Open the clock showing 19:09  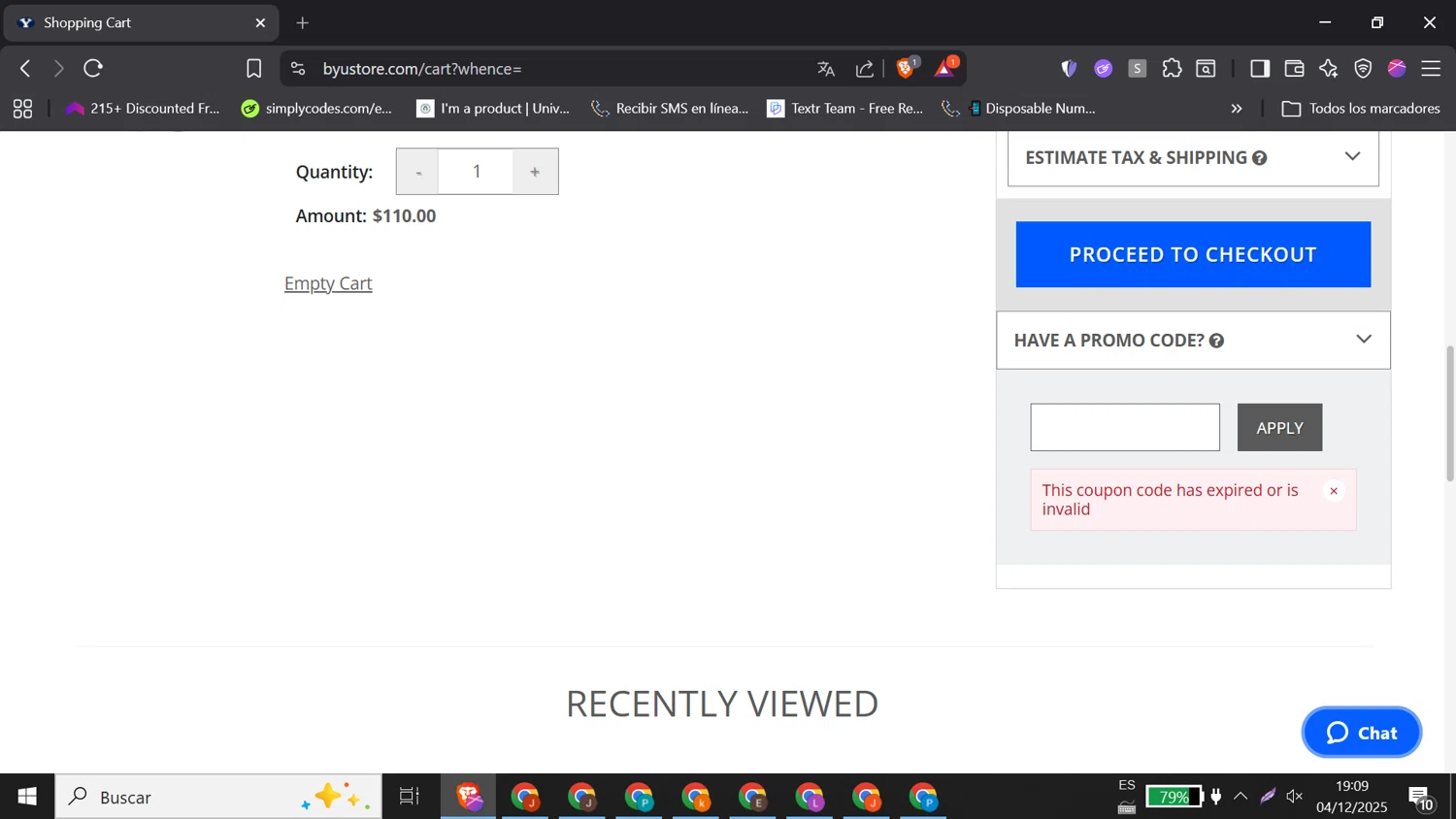[x=1352, y=797]
